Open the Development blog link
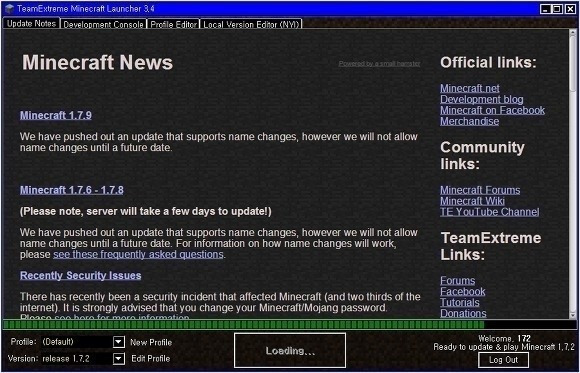Screen dimensions: 580x373 tap(482, 100)
